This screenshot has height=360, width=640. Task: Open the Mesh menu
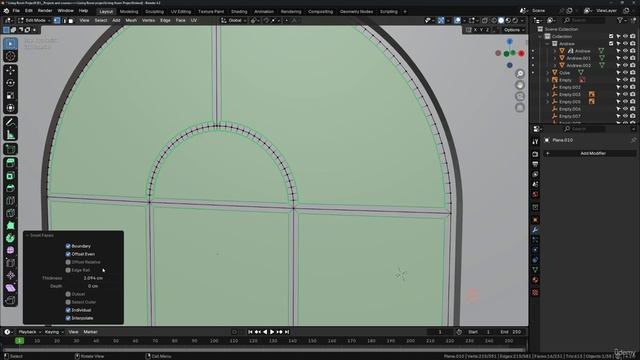click(131, 20)
